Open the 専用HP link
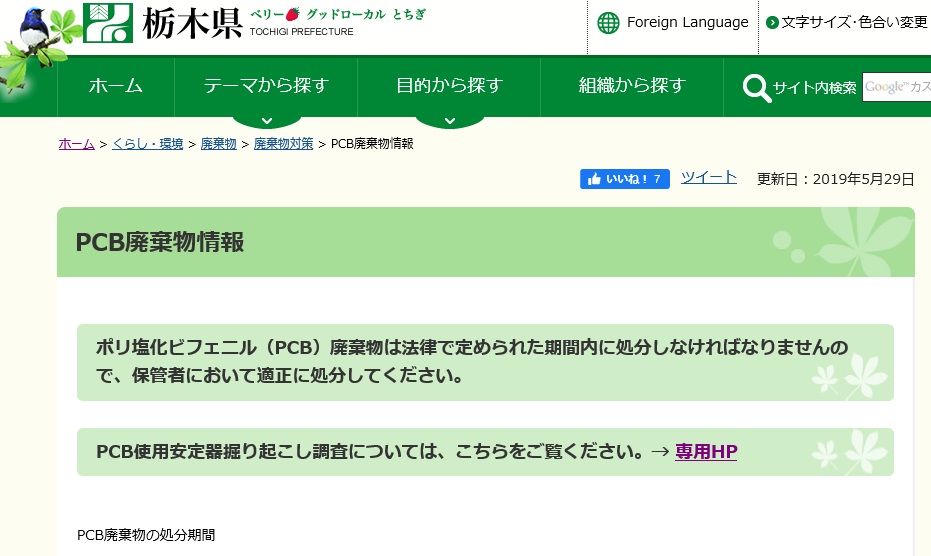Screen dimensions: 931x556 point(706,452)
